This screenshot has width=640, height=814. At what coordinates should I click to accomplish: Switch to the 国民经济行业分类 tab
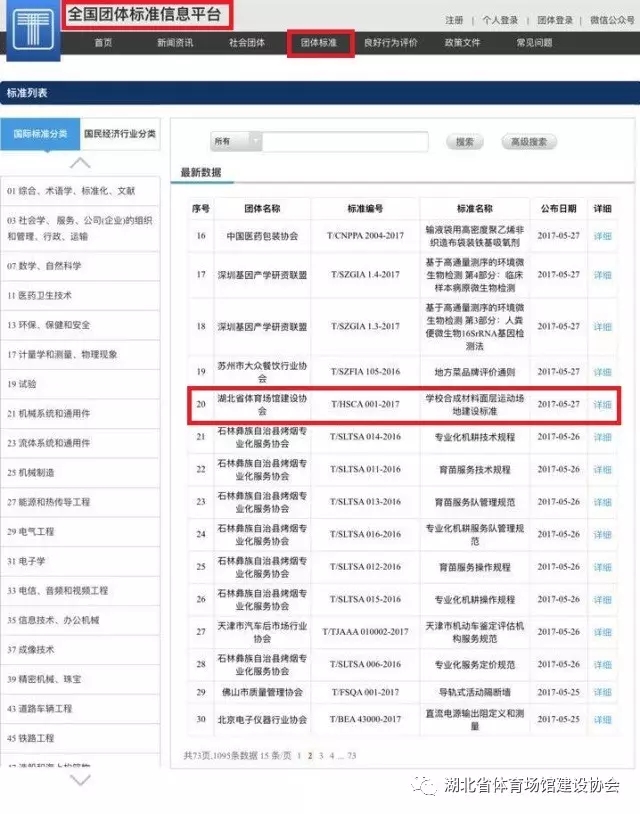tap(120, 133)
